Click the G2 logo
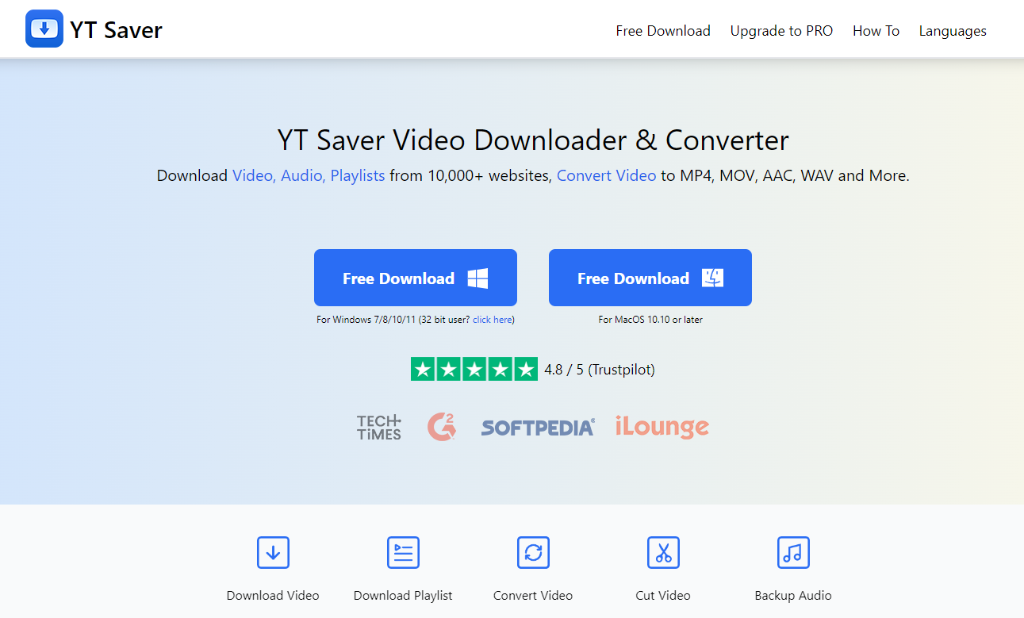1024x618 pixels. pos(441,427)
